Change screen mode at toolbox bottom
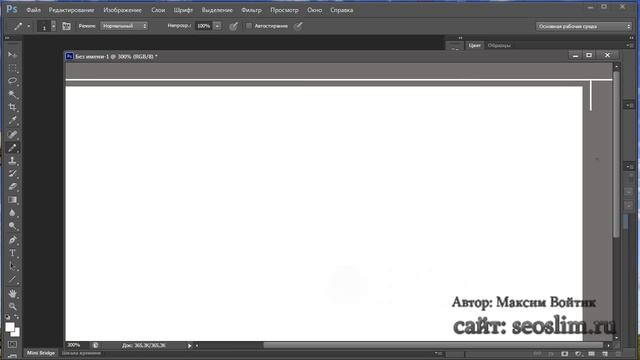This screenshot has height=360, width=640. coord(12,356)
